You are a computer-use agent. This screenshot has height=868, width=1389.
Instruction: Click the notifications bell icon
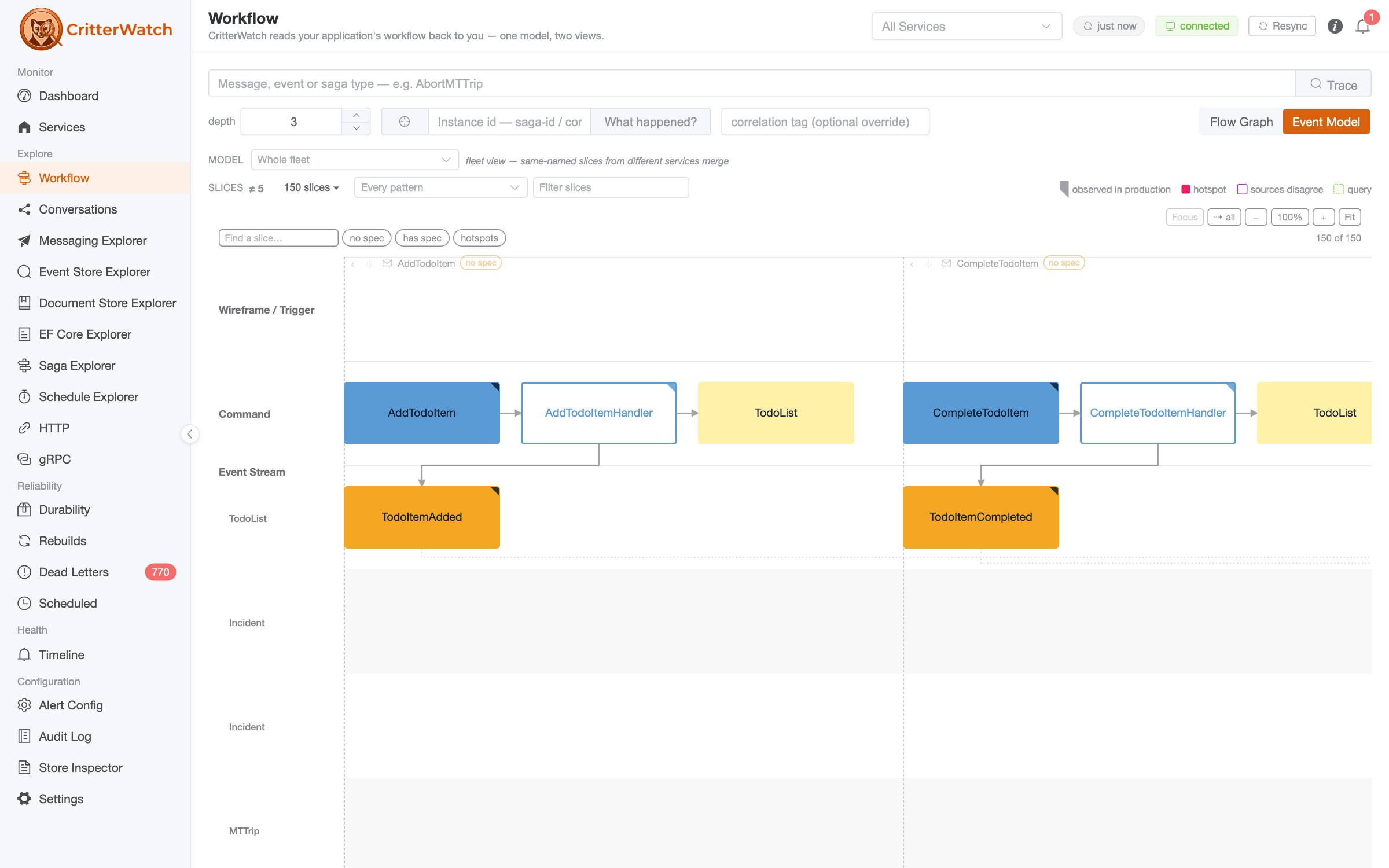click(x=1363, y=26)
